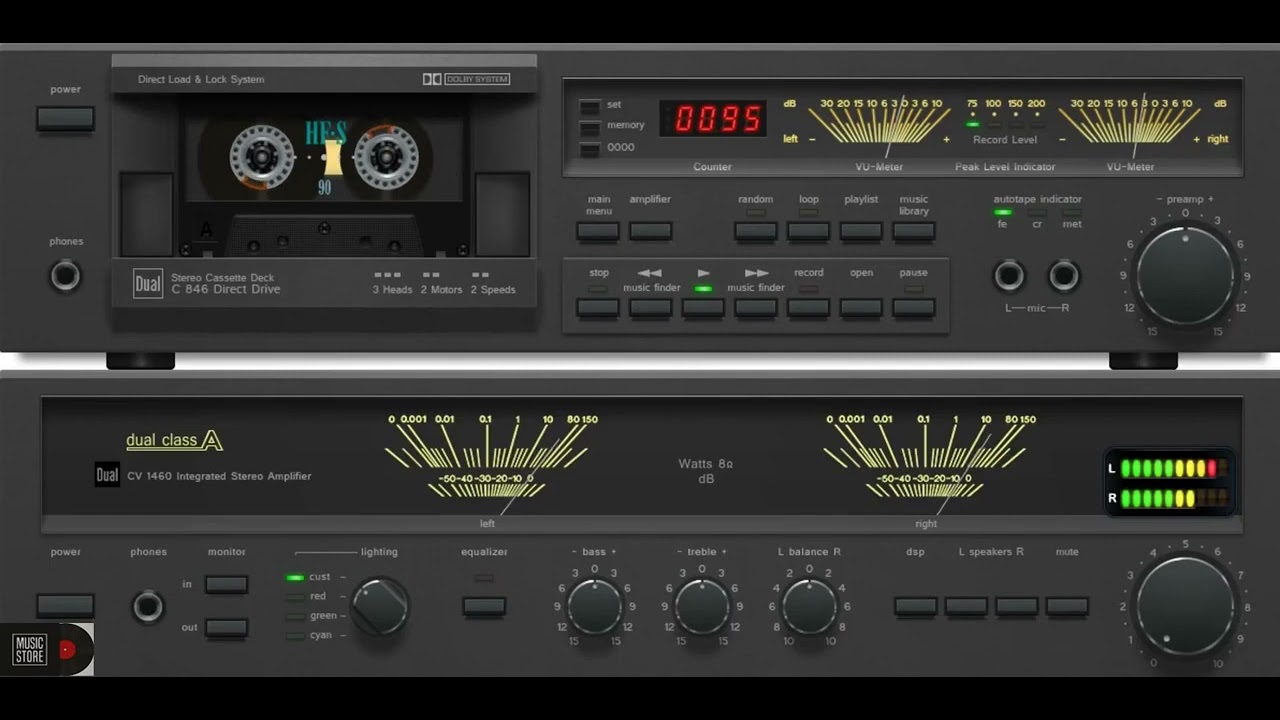Start playback with the play button

pyautogui.click(x=703, y=308)
